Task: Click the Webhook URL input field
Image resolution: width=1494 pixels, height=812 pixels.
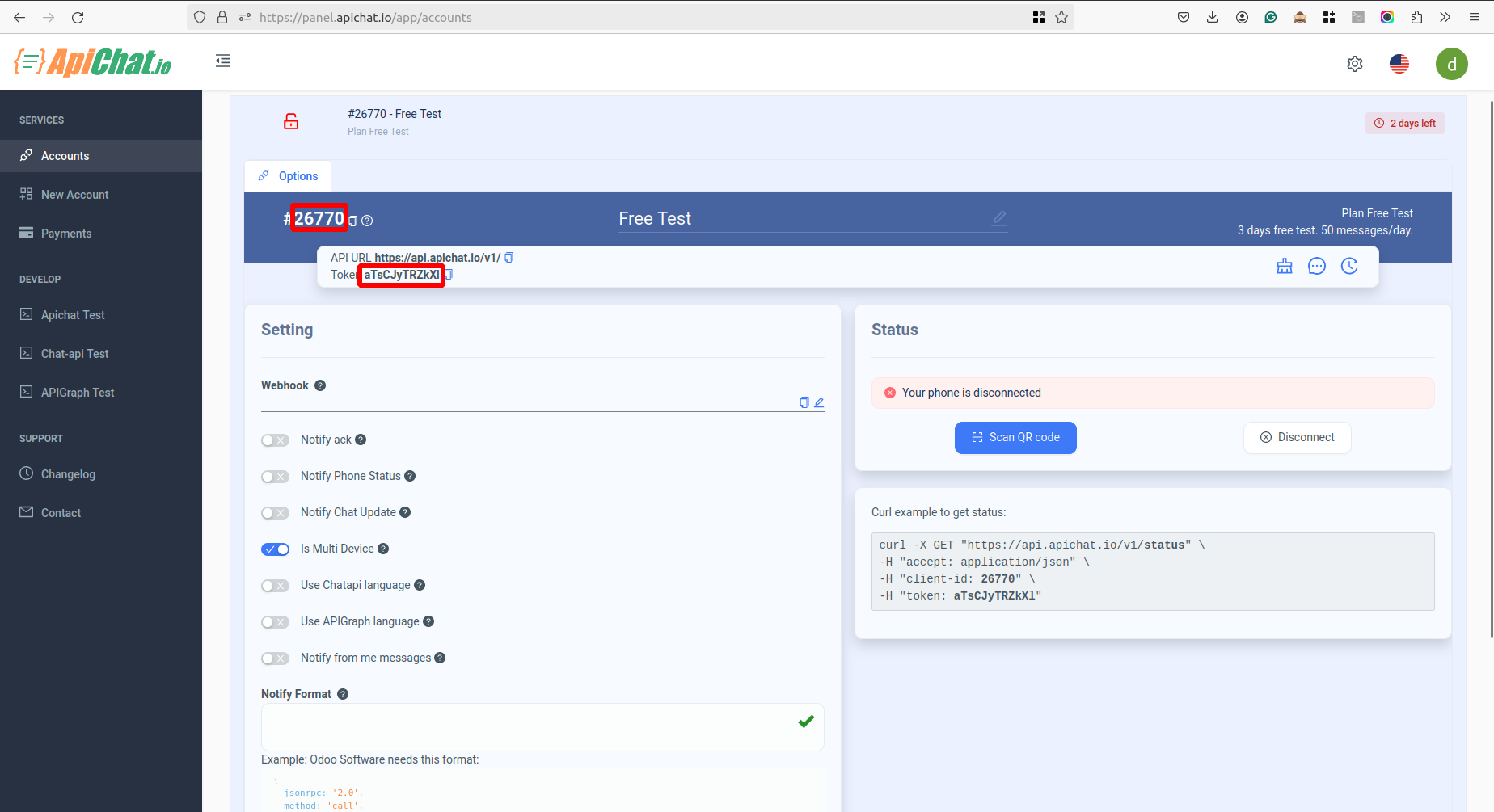Action: [x=529, y=402]
